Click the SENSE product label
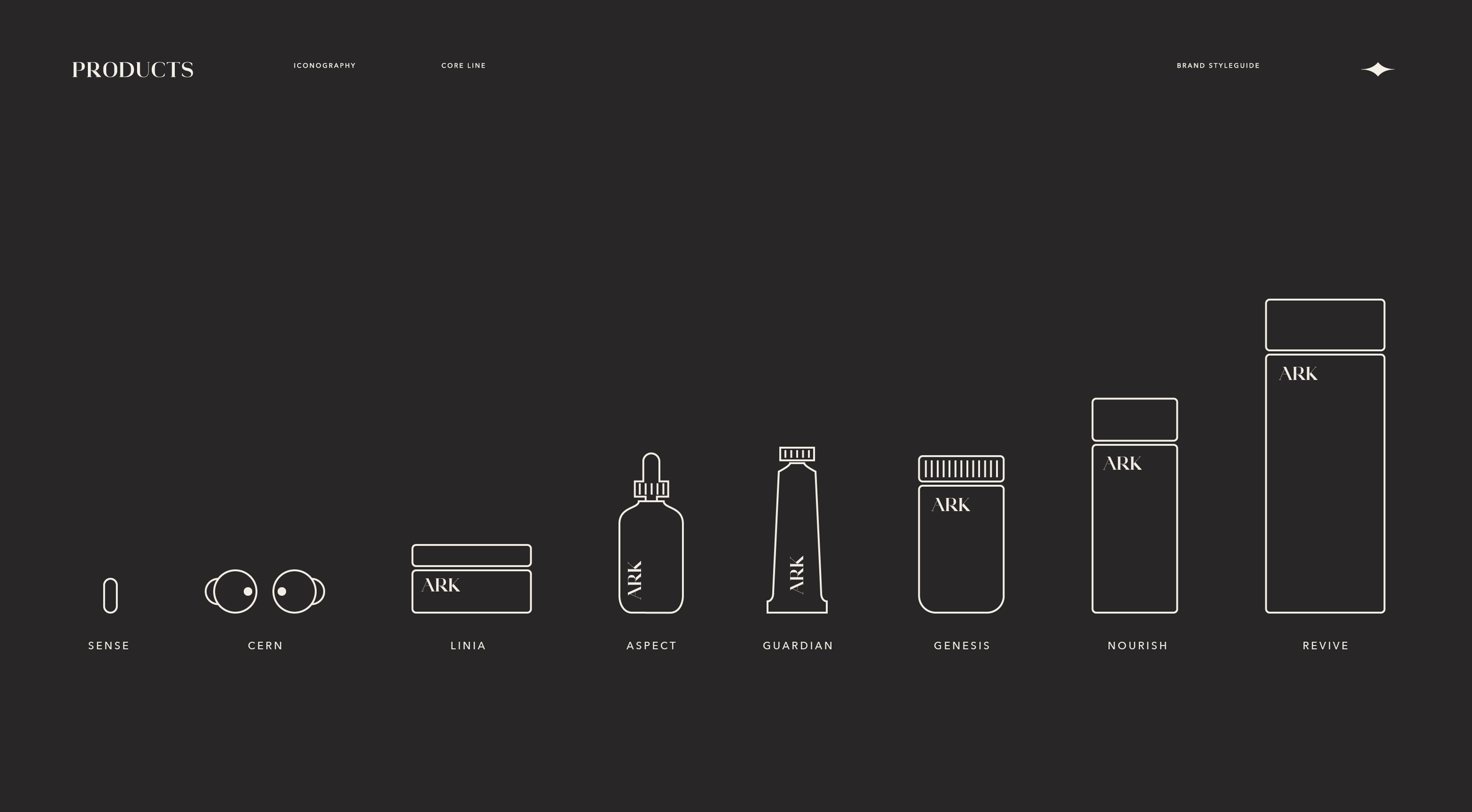The width and height of the screenshot is (1472, 812). point(109,645)
